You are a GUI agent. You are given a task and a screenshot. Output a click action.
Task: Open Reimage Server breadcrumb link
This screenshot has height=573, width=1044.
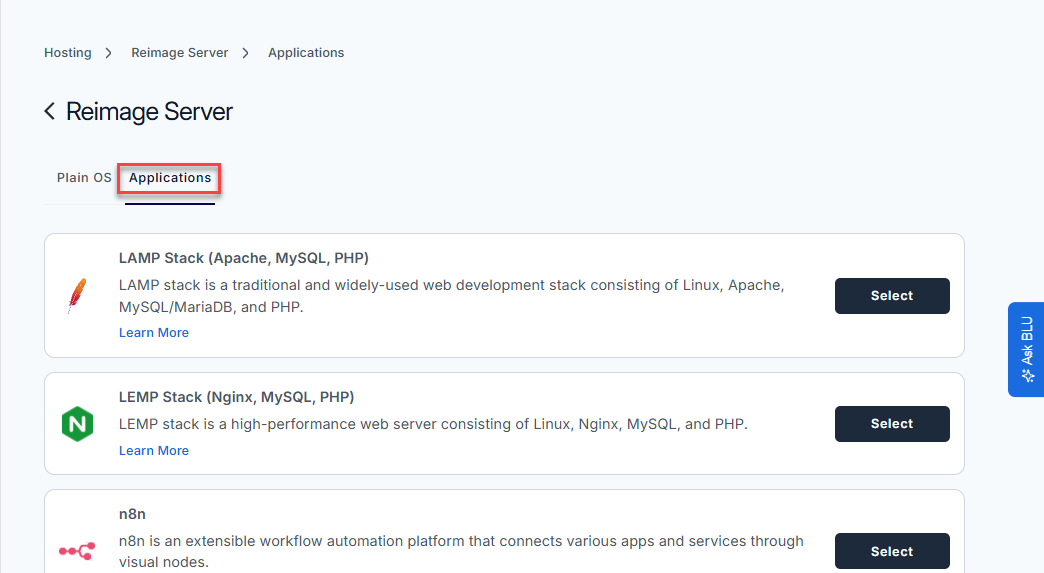click(x=179, y=53)
